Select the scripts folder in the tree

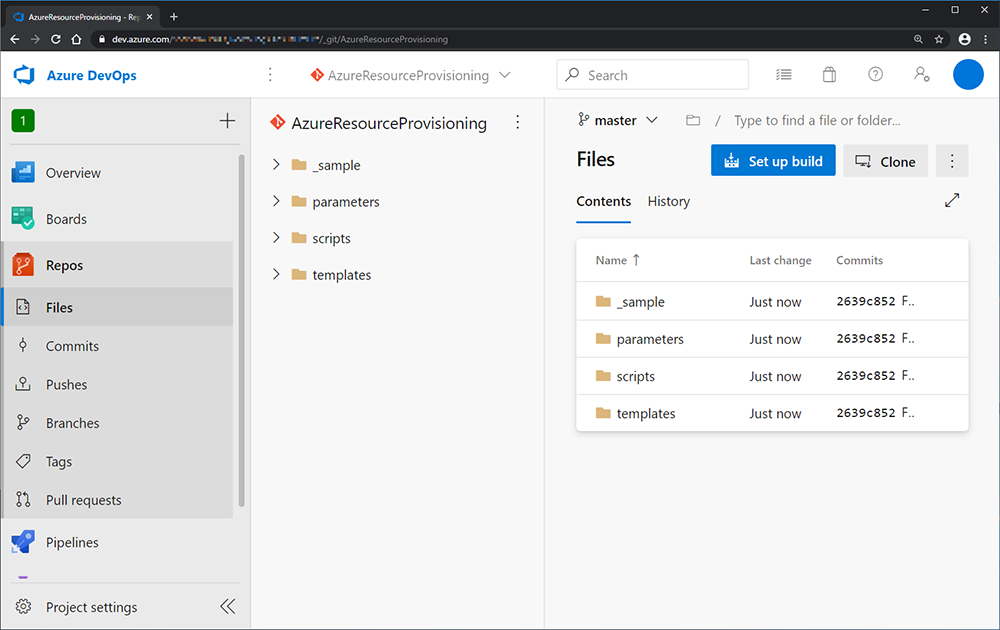click(x=331, y=238)
